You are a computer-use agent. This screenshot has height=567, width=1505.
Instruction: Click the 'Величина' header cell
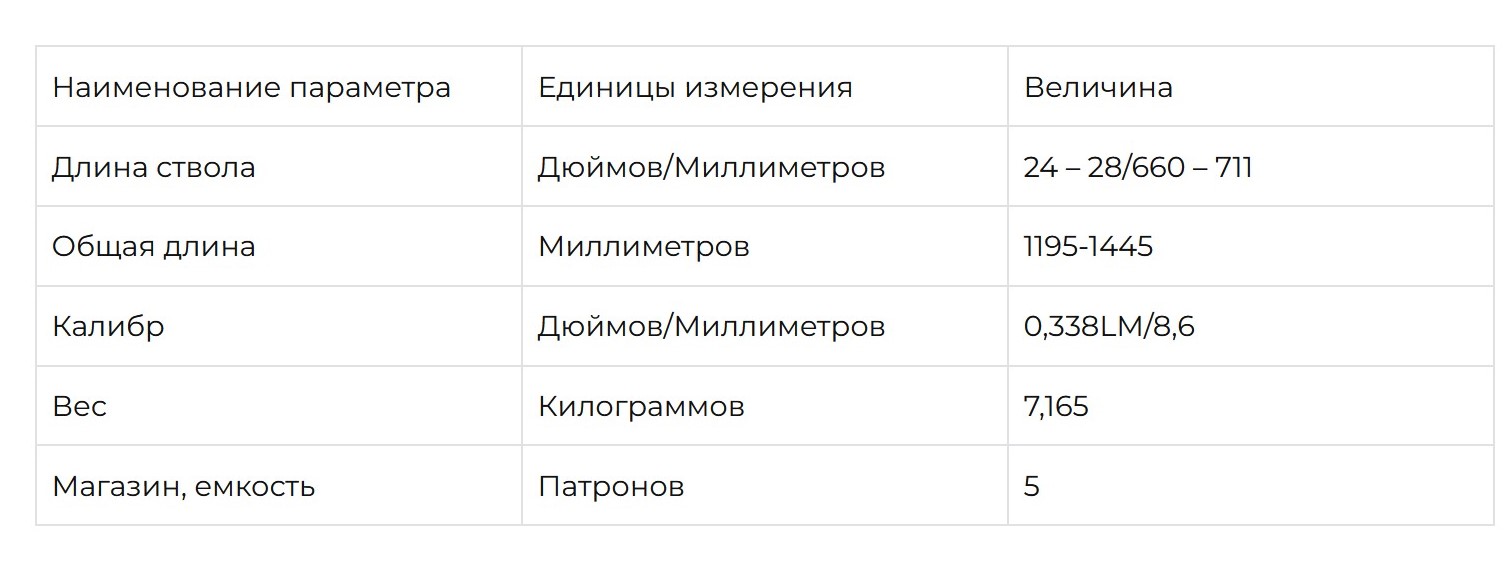1251,87
